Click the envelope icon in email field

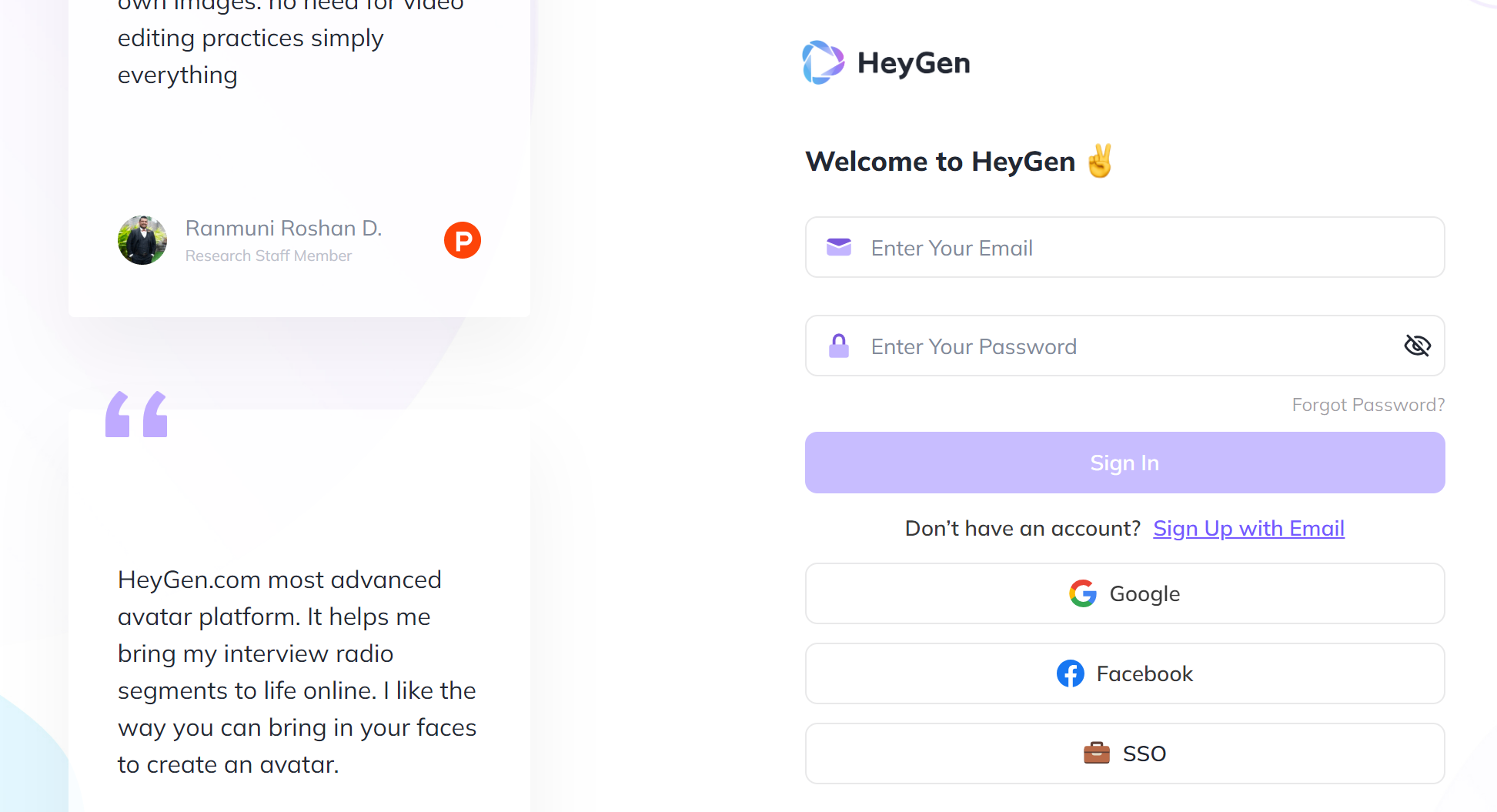(838, 247)
